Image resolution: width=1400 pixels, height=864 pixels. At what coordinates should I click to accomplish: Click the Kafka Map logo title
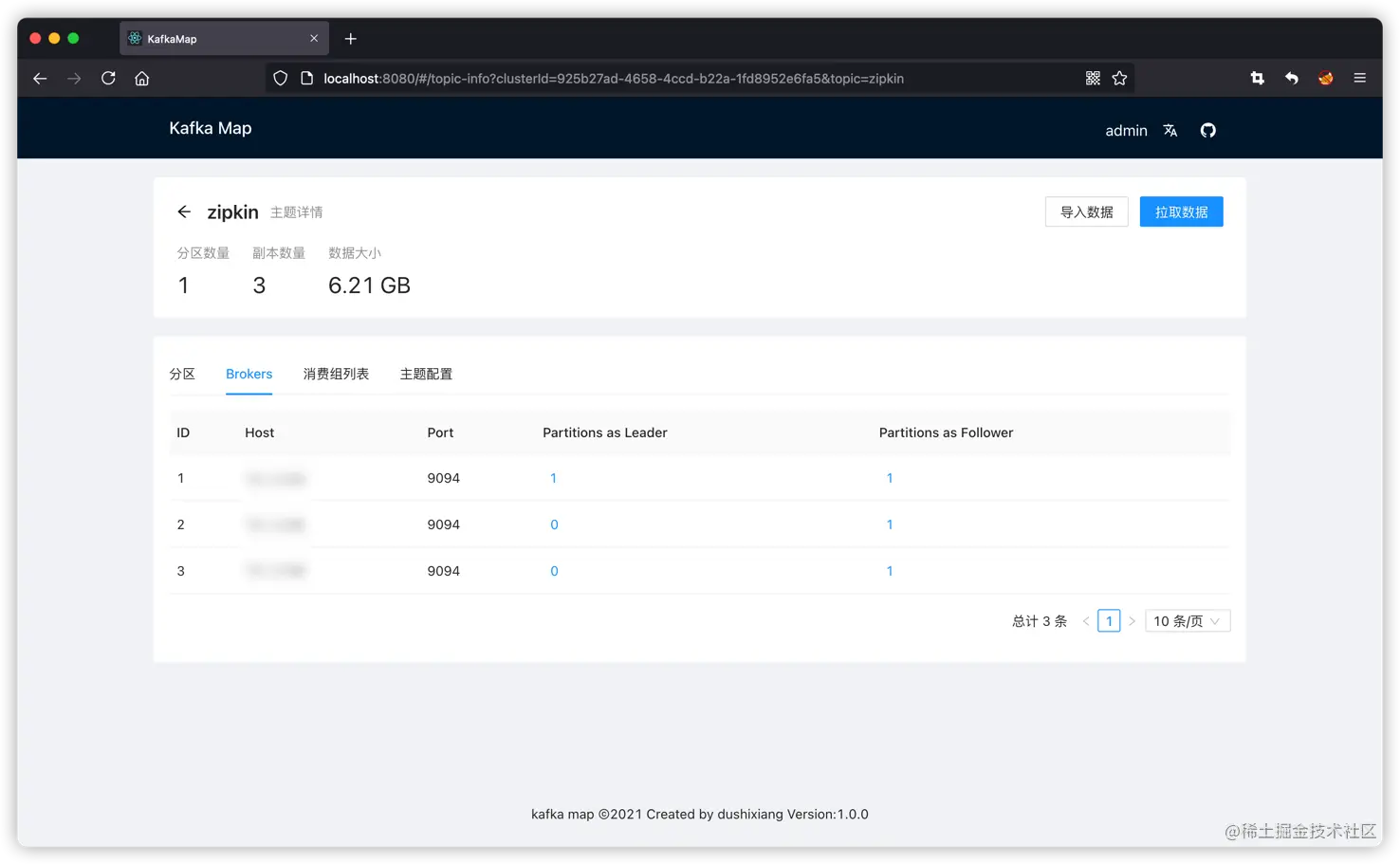211,128
